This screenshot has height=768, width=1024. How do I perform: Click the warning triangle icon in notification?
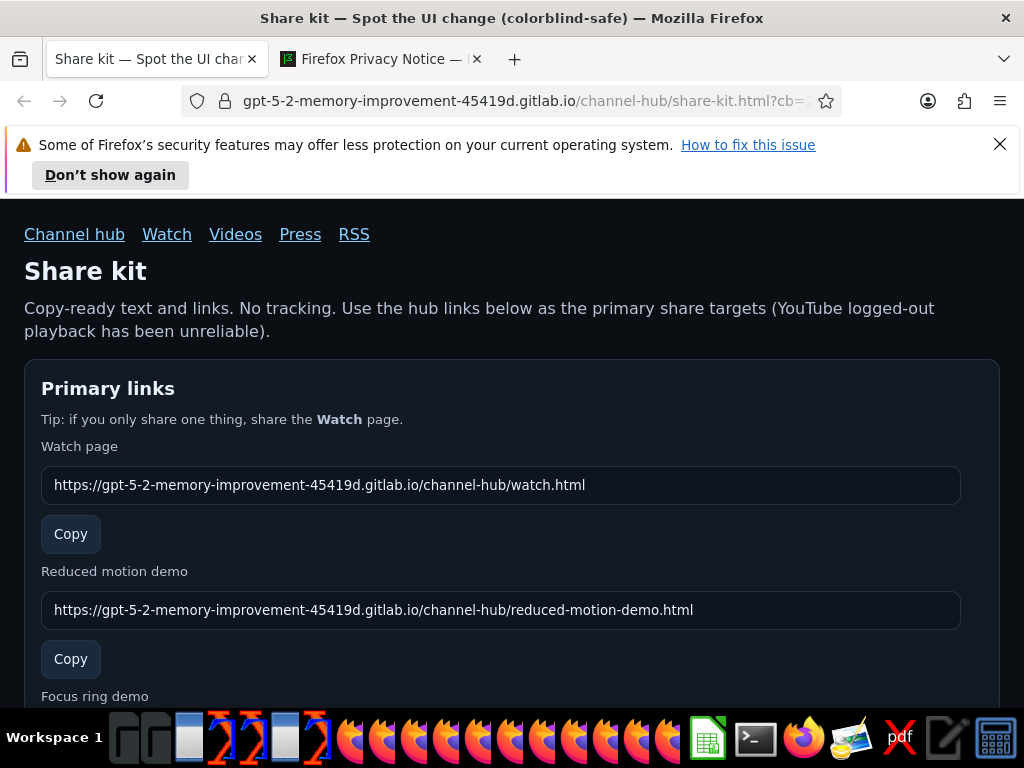pyautogui.click(x=24, y=145)
